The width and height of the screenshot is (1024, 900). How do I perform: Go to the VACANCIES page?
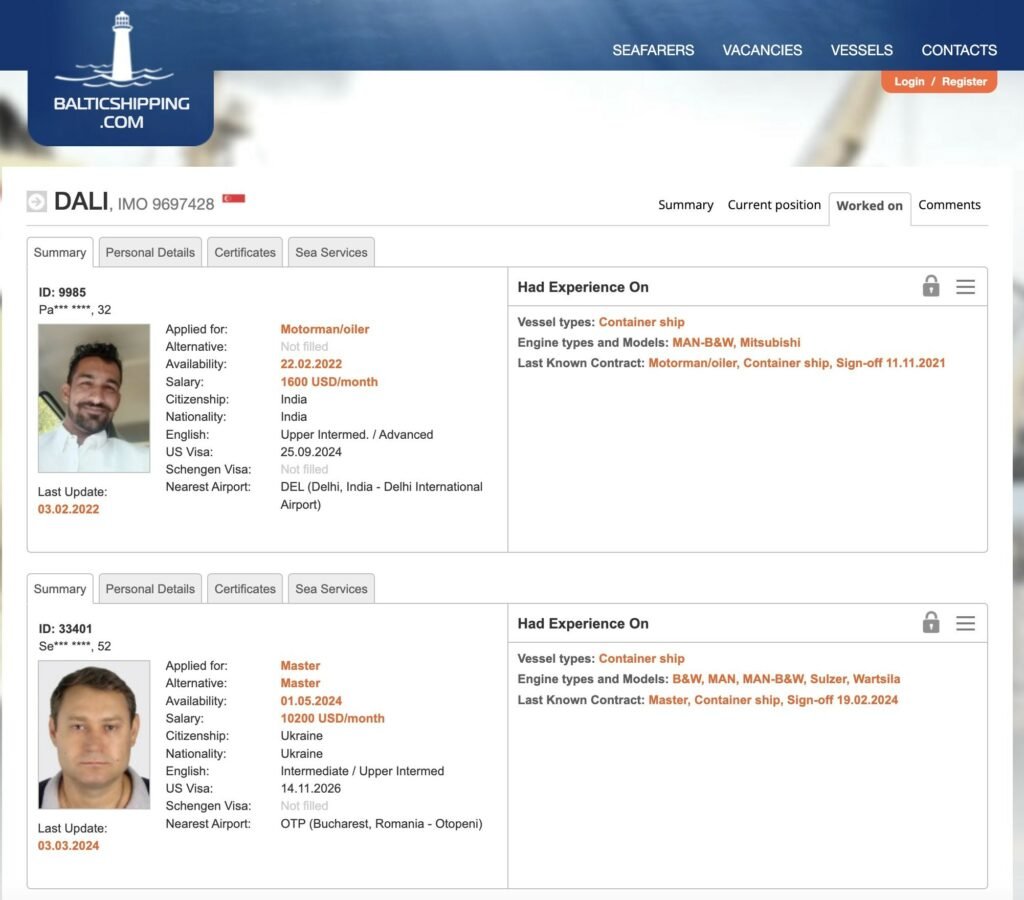762,50
